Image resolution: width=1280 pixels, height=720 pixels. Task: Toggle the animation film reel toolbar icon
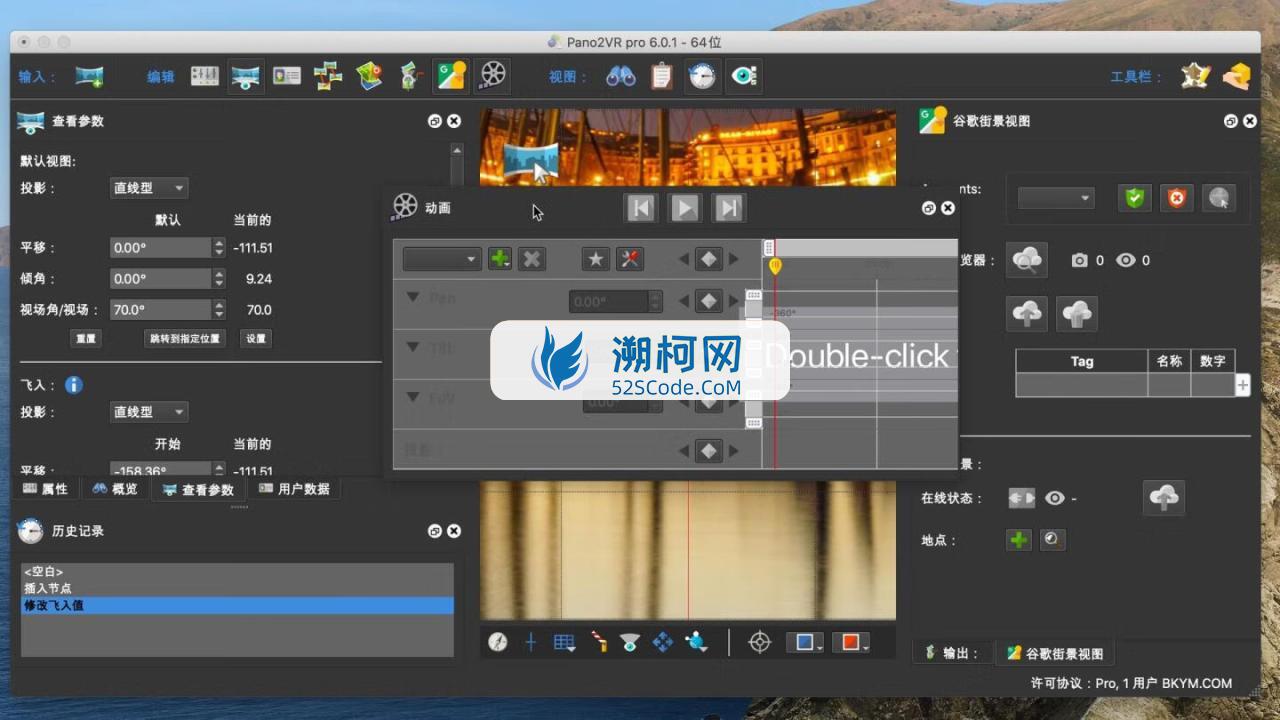pyautogui.click(x=492, y=75)
